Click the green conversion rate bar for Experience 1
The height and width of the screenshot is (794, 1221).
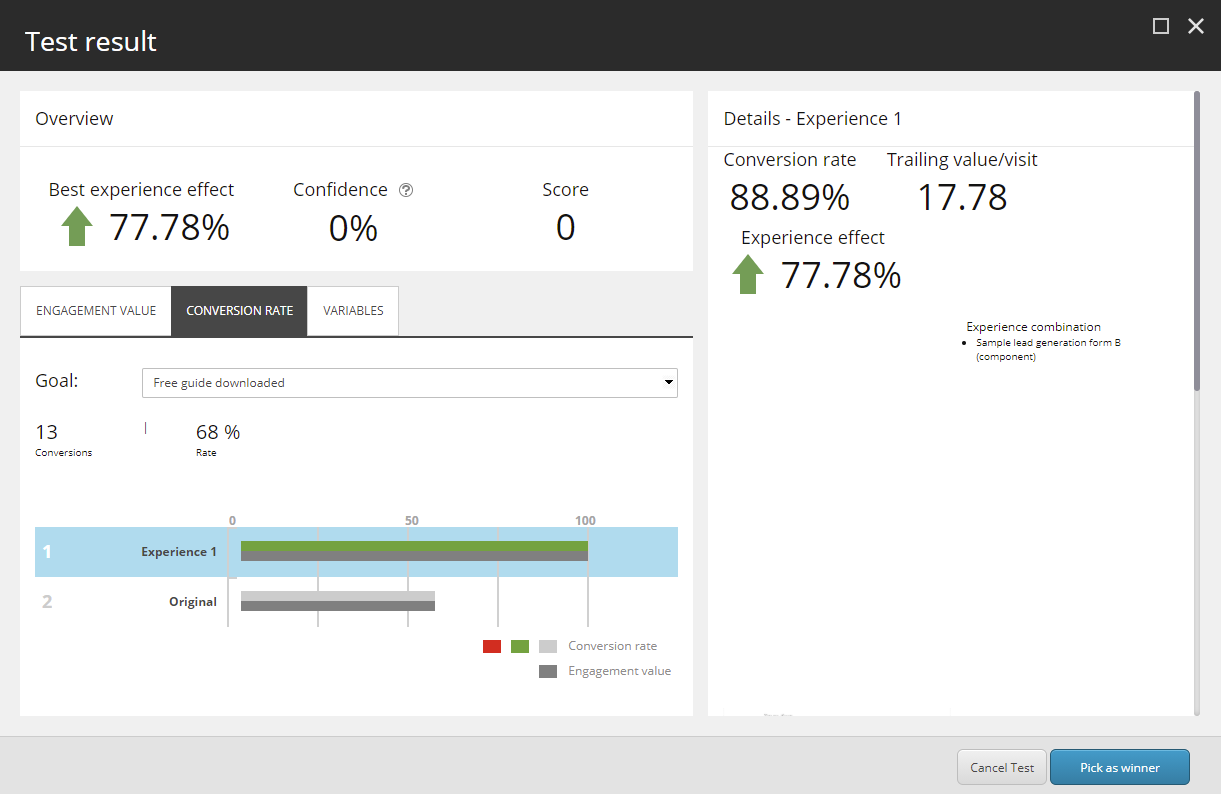pos(414,546)
